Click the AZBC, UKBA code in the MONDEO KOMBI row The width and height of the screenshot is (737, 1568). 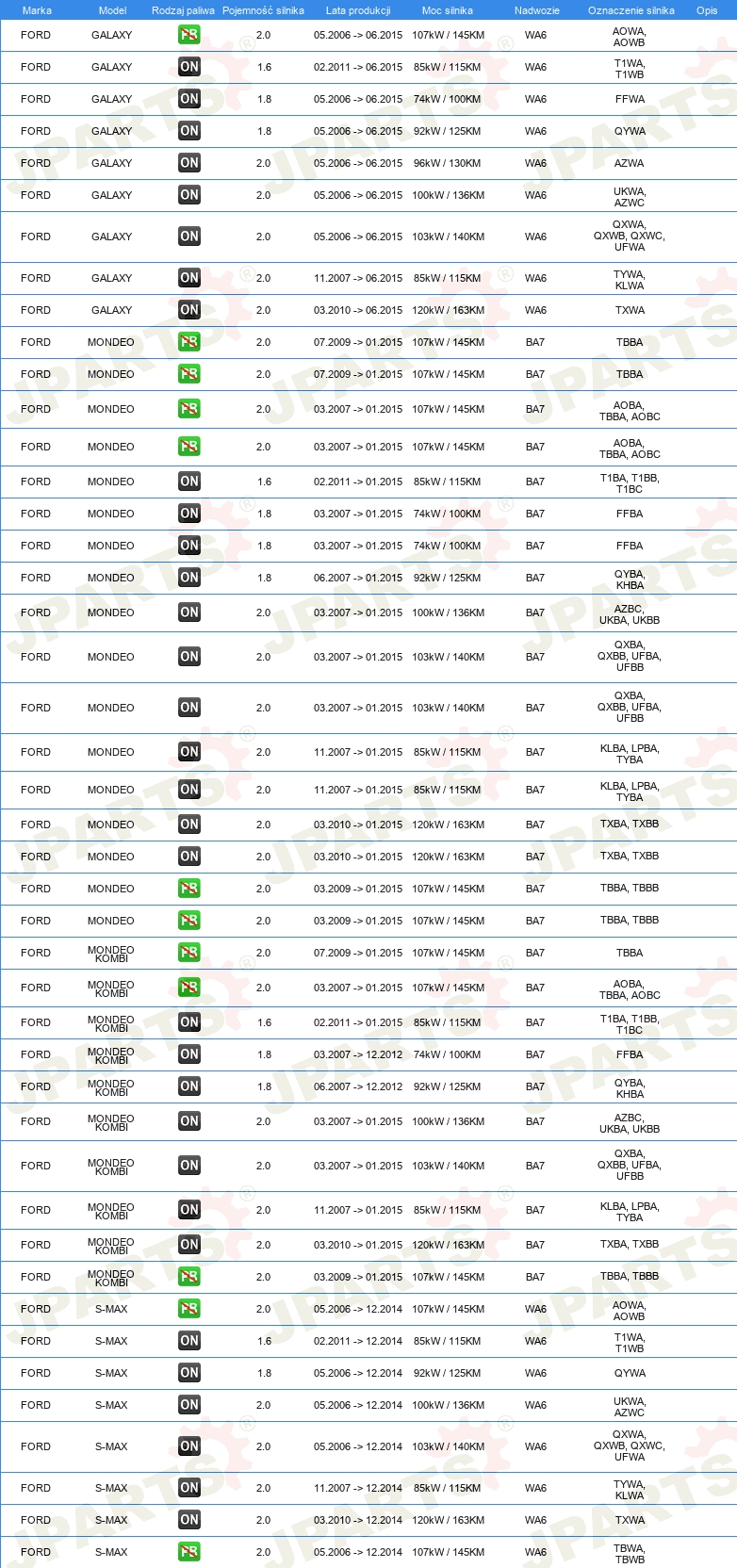[x=630, y=1123]
